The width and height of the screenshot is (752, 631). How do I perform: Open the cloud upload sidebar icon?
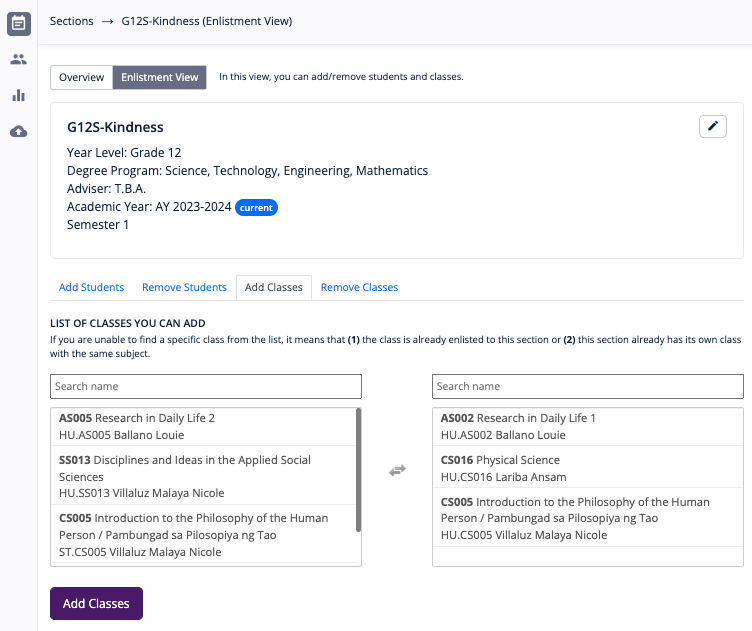(x=18, y=132)
